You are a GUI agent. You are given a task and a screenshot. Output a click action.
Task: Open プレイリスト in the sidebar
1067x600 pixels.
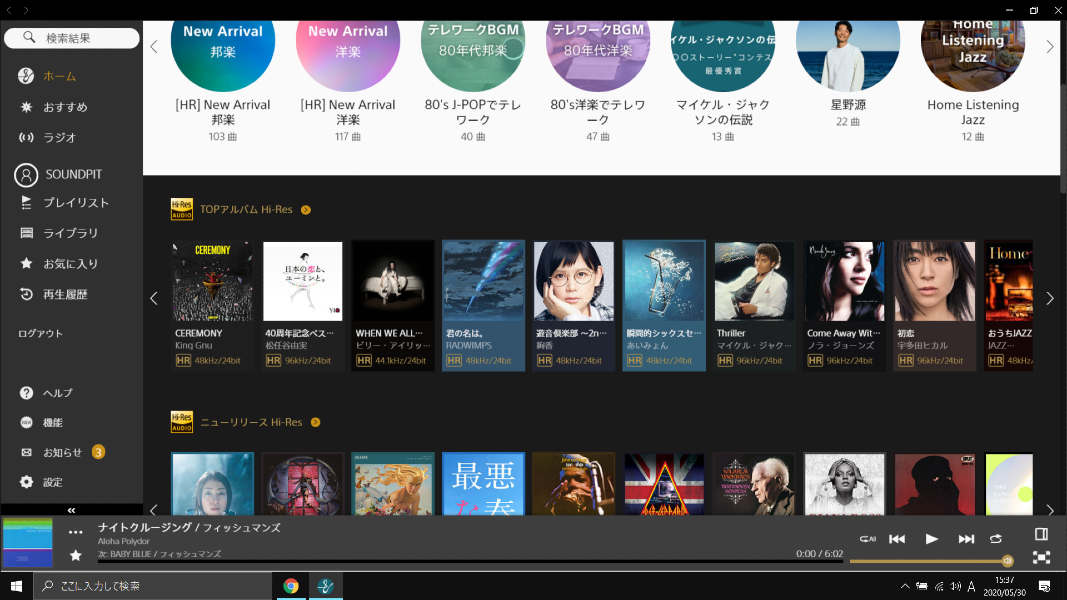(x=64, y=203)
